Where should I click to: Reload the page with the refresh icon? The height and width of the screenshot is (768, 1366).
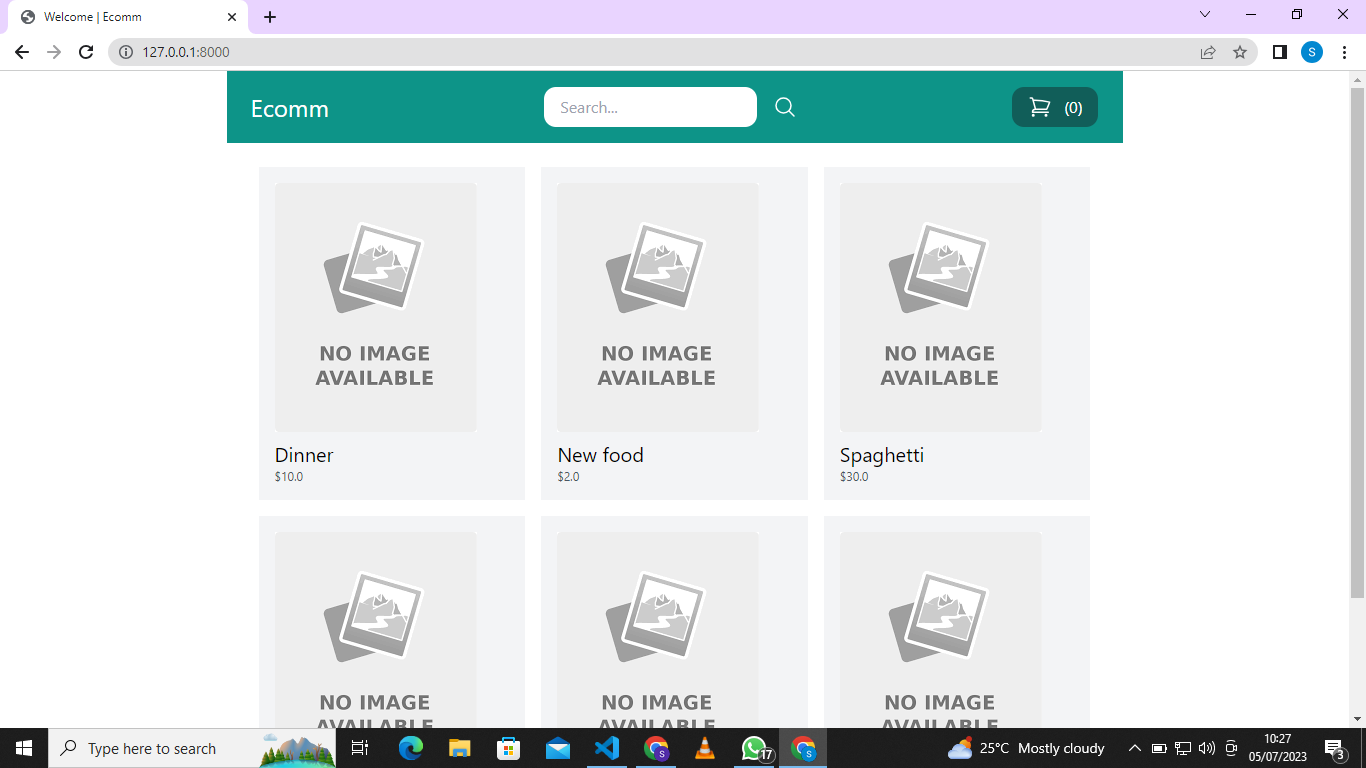[x=86, y=52]
